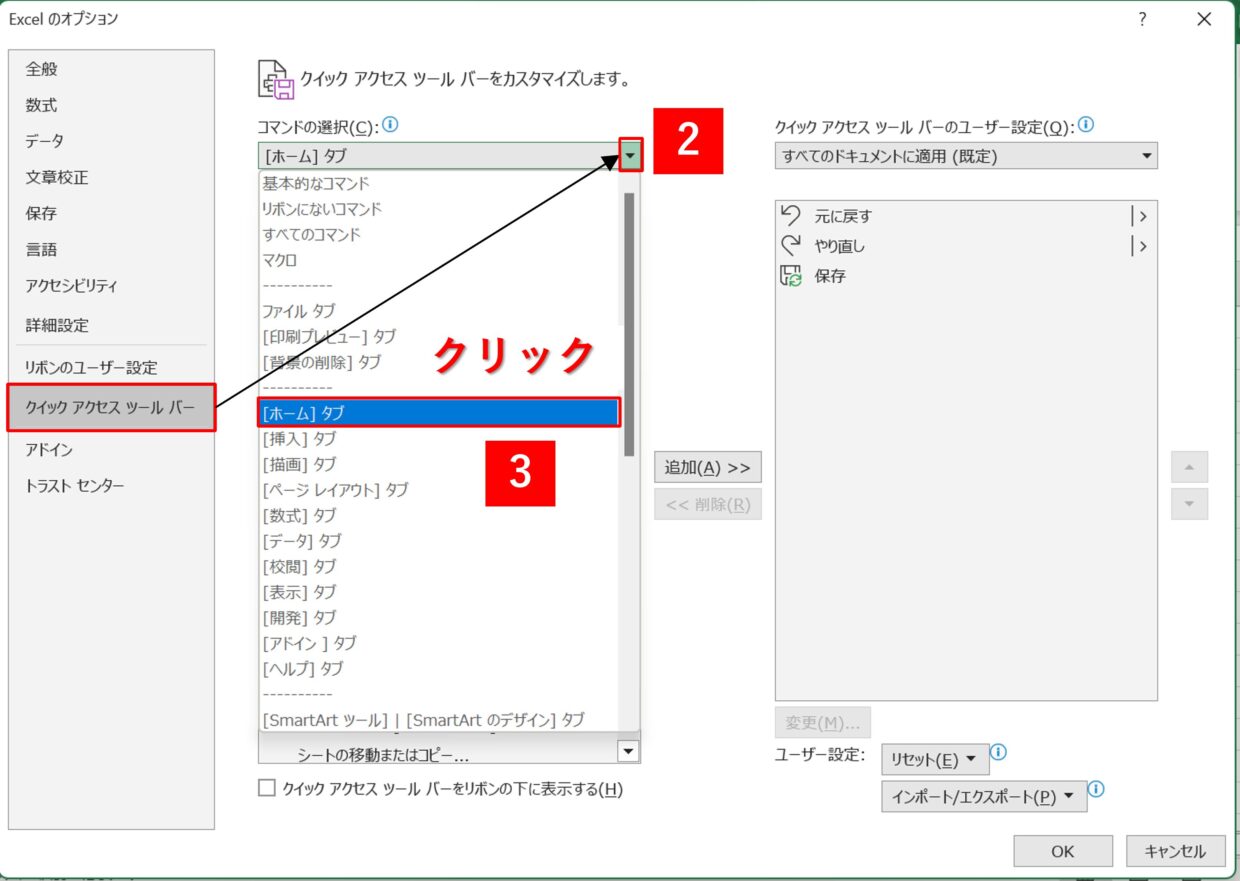Viewport: 1240px width, 881px height.
Task: Open the リセット dropdown button
Action: 935,760
